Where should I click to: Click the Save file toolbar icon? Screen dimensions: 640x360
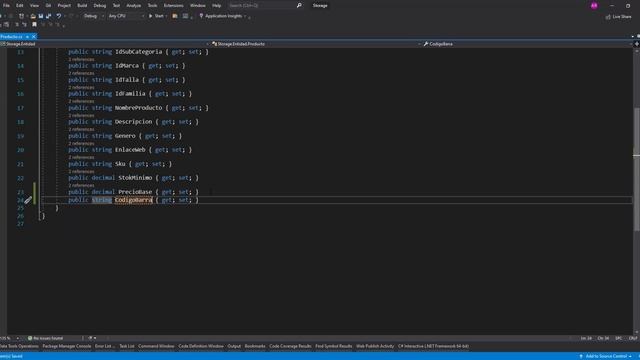(x=41, y=16)
